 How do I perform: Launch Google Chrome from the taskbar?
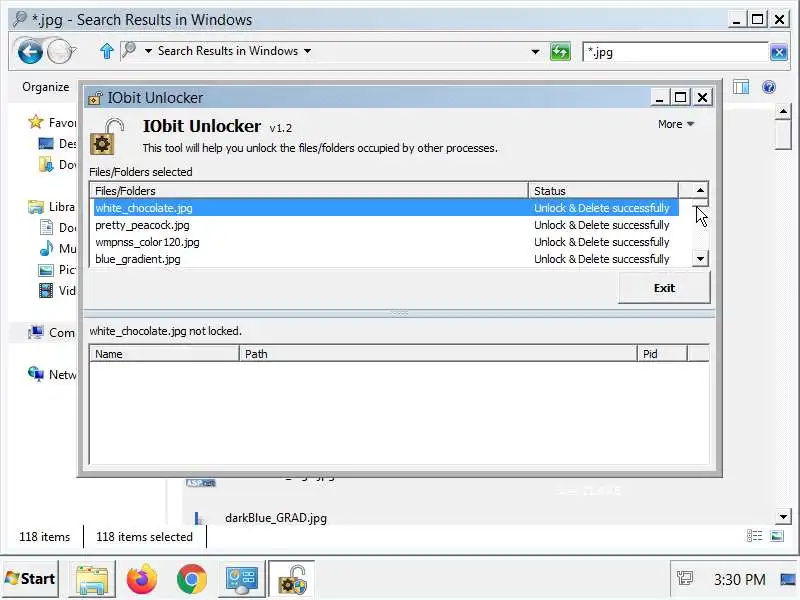191,579
